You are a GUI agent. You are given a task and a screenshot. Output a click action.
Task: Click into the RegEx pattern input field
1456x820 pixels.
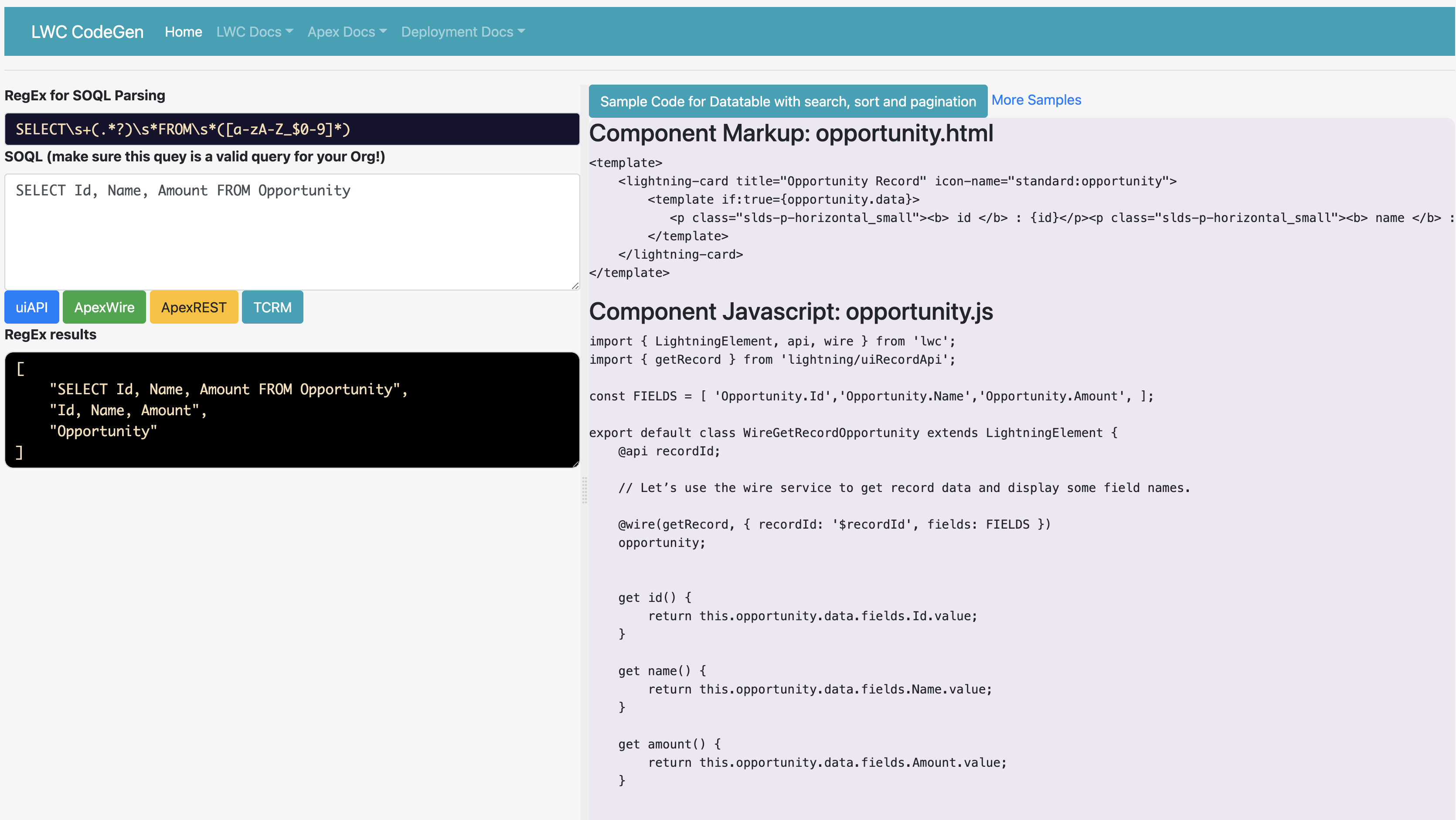pyautogui.click(x=292, y=130)
